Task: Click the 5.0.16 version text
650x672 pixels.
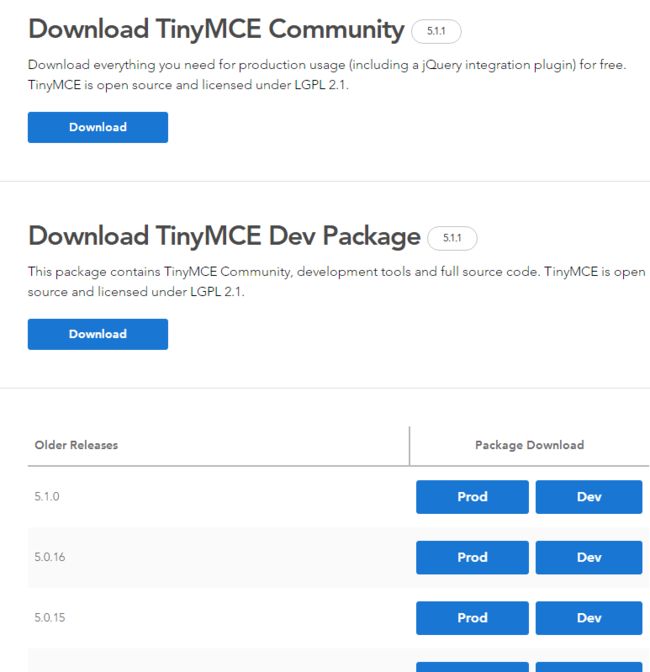Action: pos(50,557)
